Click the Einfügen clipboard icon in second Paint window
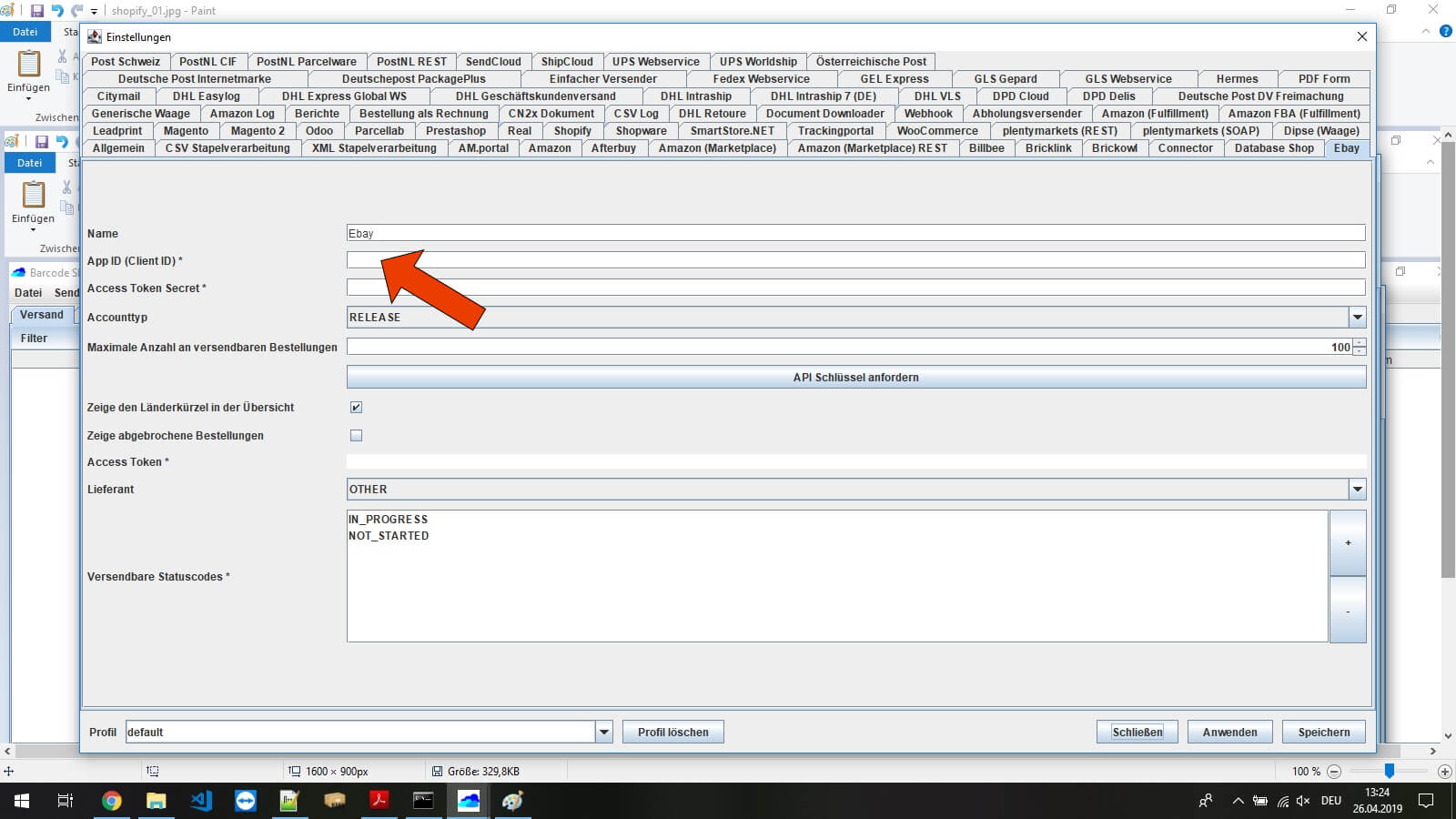Viewport: 1456px width, 819px height. coord(34,195)
